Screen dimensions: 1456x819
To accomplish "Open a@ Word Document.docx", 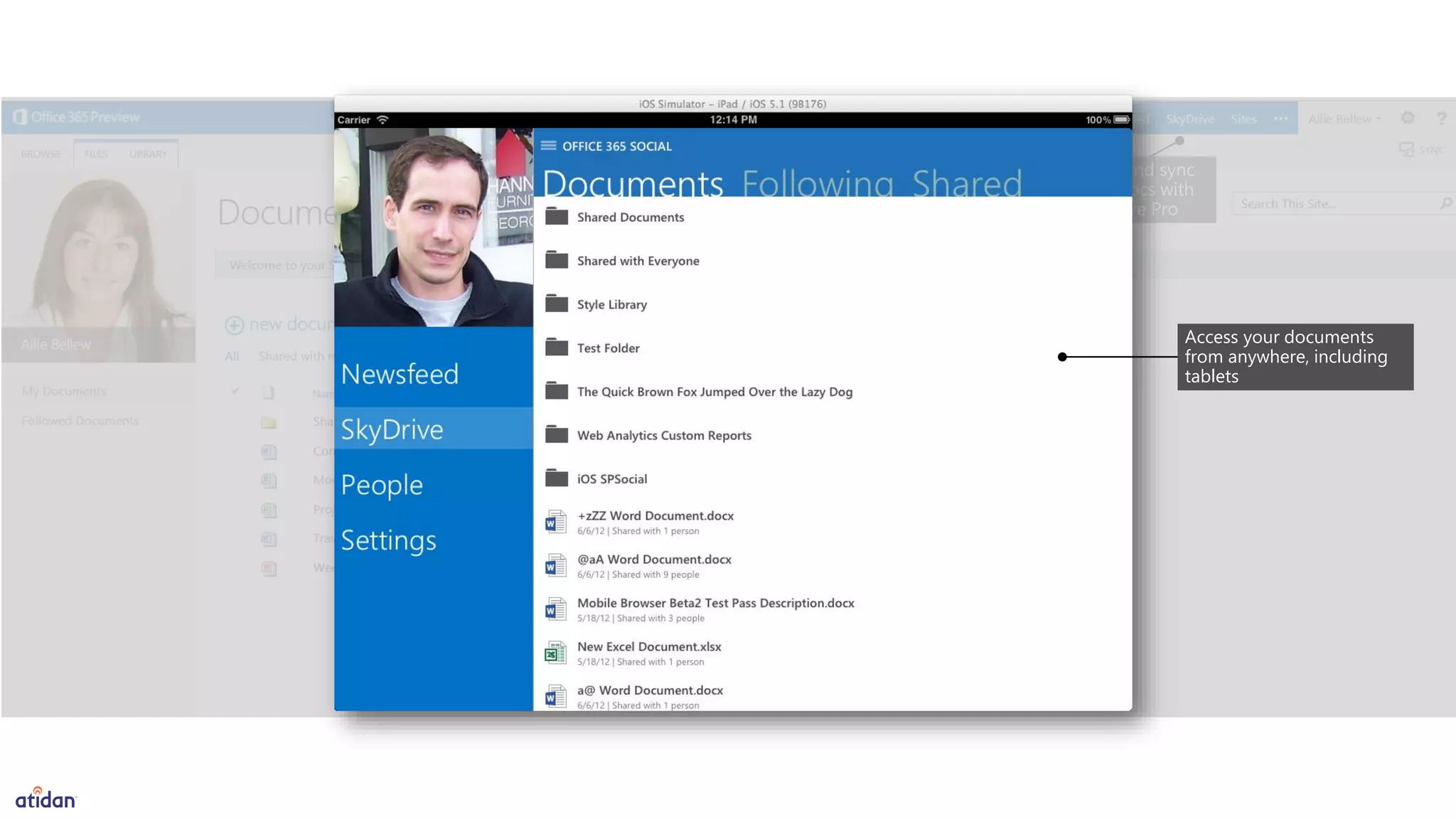I will [650, 690].
